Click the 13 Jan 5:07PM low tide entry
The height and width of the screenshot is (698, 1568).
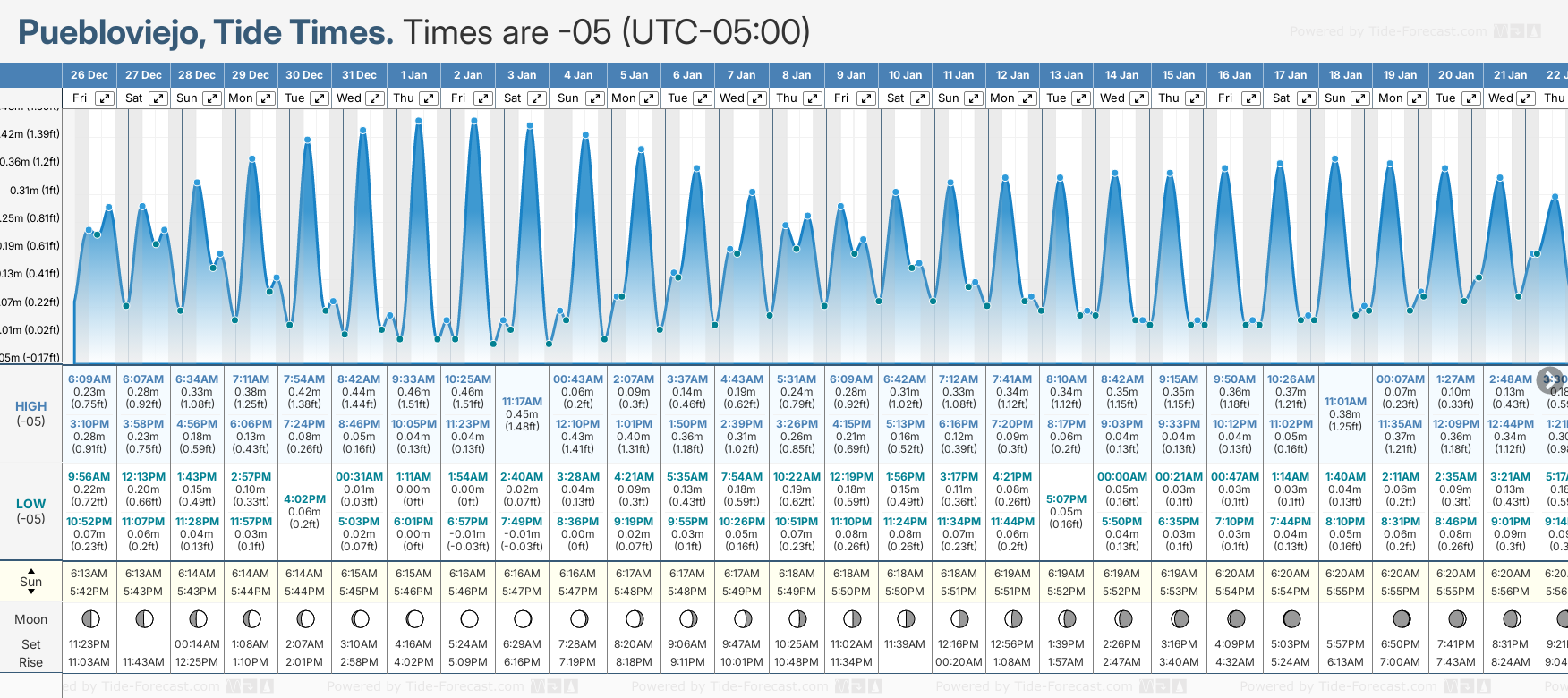(1066, 511)
